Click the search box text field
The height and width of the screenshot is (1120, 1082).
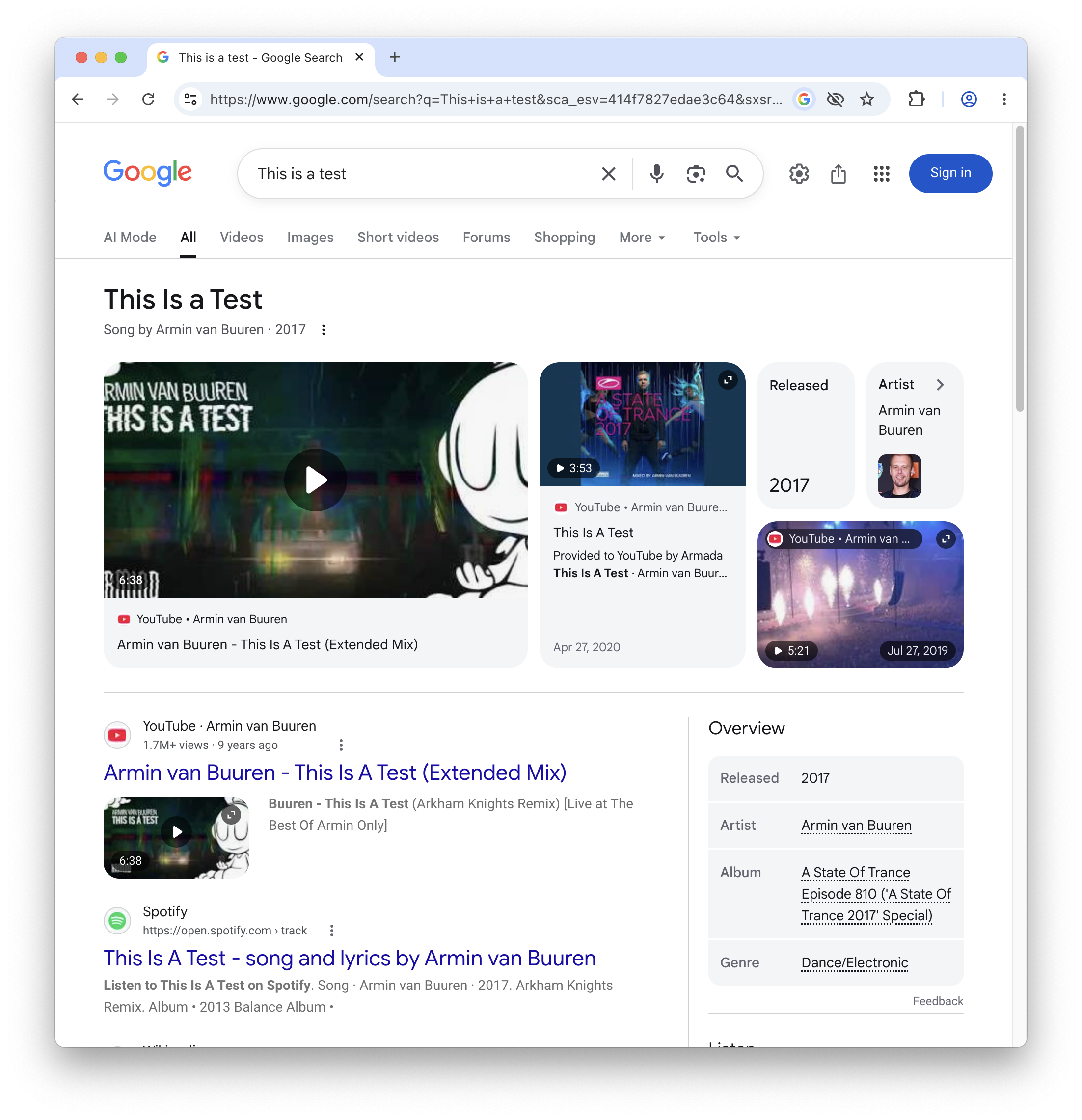[423, 174]
